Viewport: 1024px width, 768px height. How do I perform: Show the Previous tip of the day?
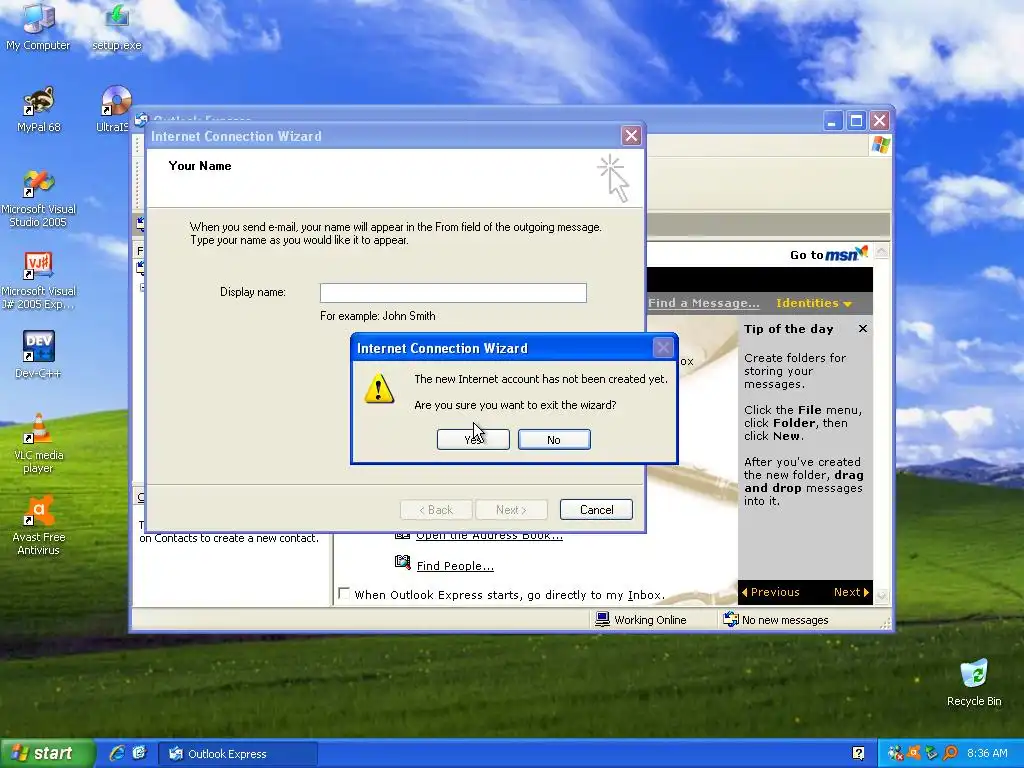tap(771, 592)
